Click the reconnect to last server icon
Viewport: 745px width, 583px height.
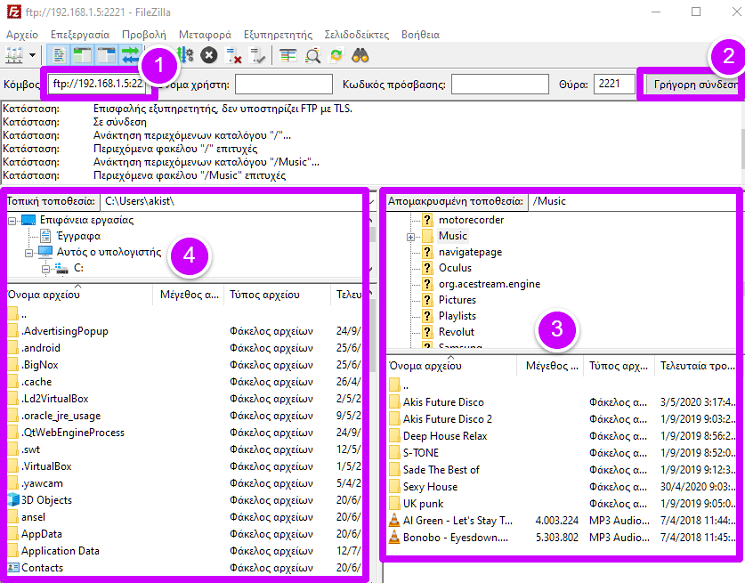point(258,56)
